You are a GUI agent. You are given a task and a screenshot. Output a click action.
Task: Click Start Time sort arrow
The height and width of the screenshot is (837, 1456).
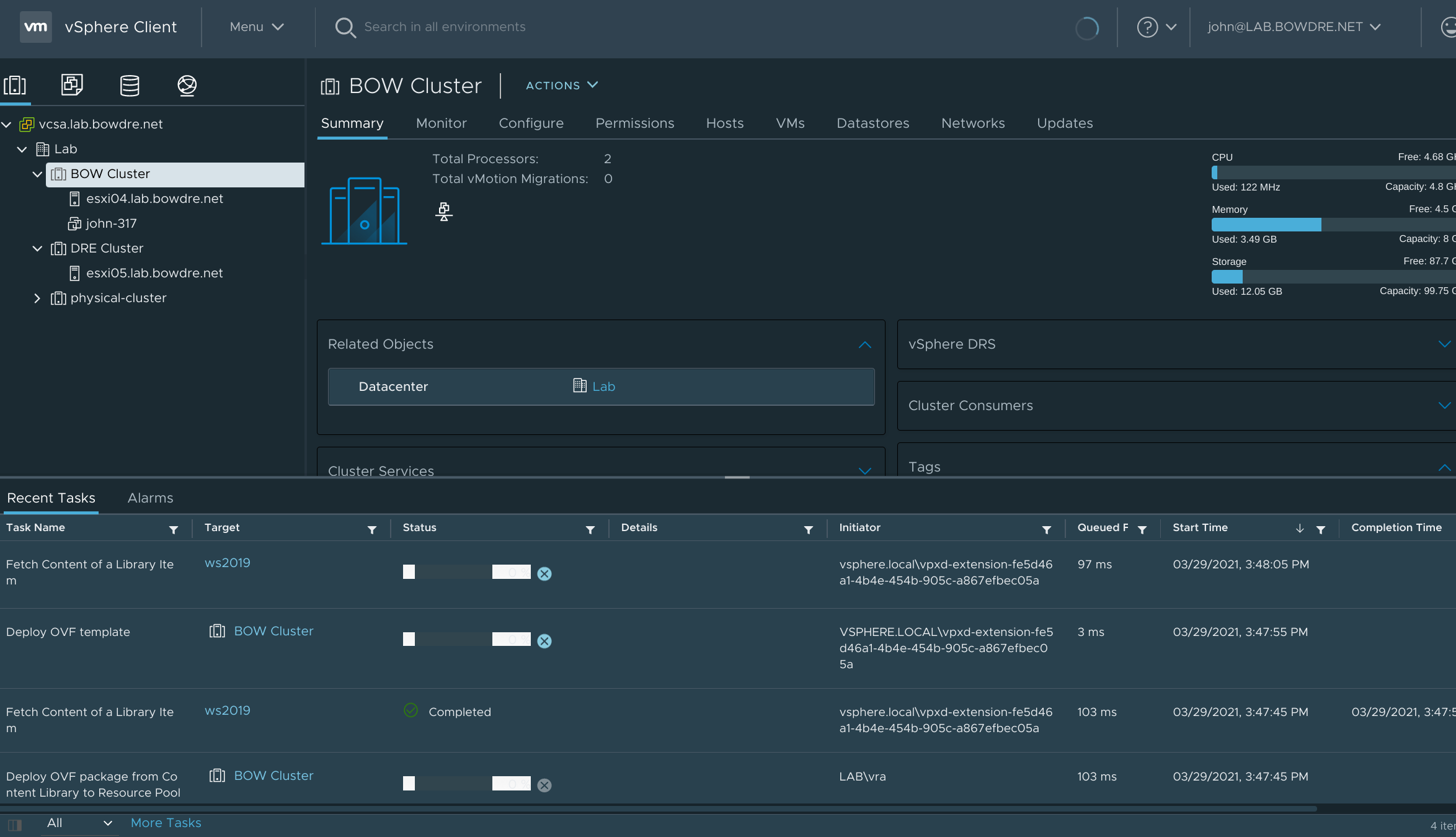[x=1300, y=529]
